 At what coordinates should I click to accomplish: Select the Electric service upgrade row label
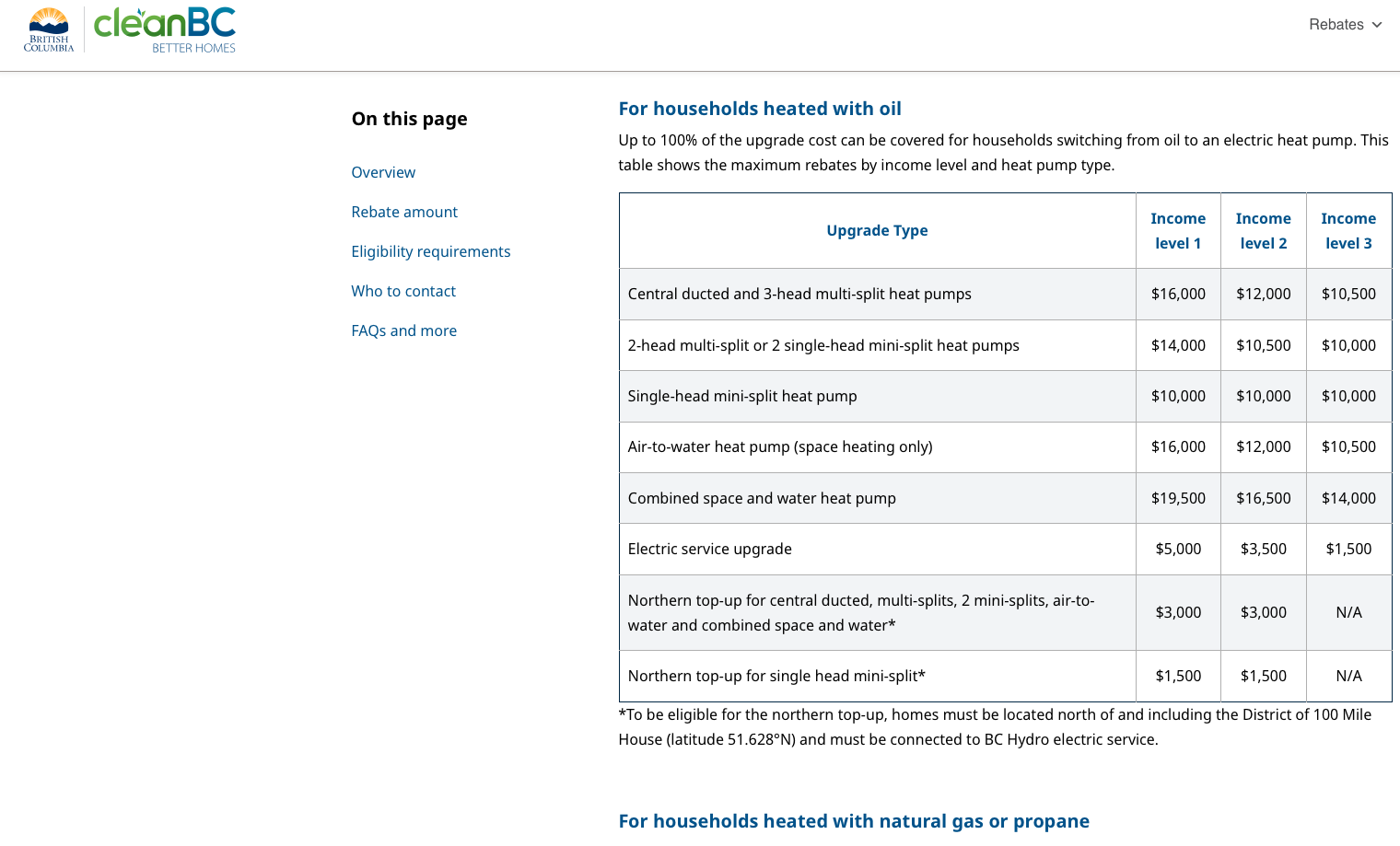pos(709,549)
